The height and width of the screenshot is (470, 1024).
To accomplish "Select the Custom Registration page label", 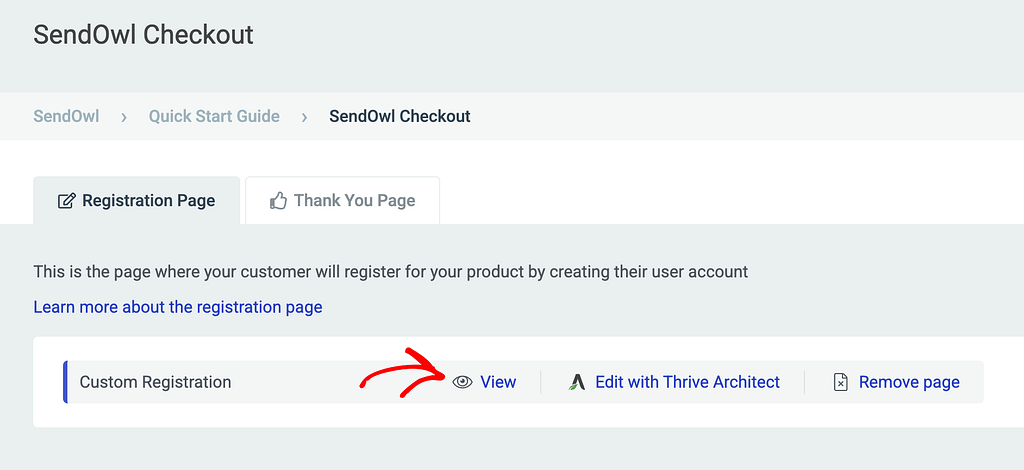I will click(155, 382).
